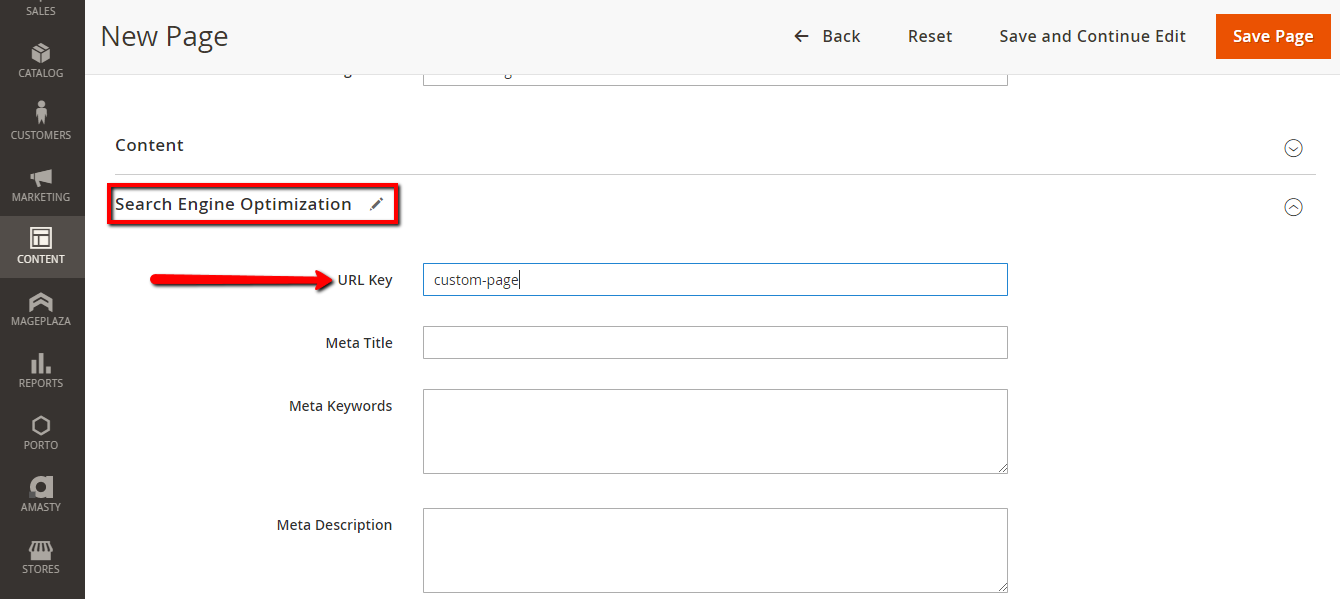
Task: Click the Meta Keywords label
Action: tap(341, 406)
